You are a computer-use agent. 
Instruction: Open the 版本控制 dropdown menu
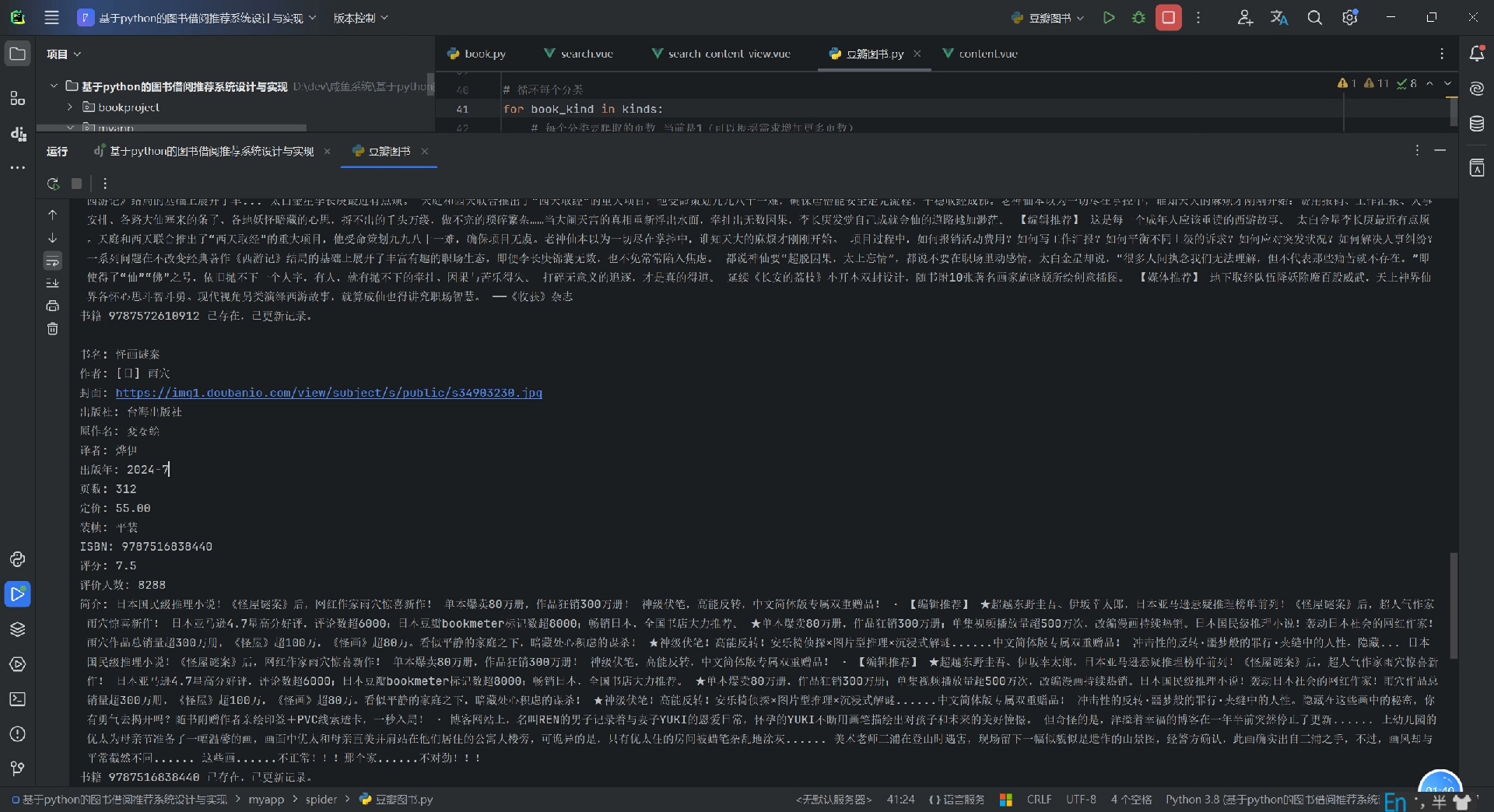360,18
